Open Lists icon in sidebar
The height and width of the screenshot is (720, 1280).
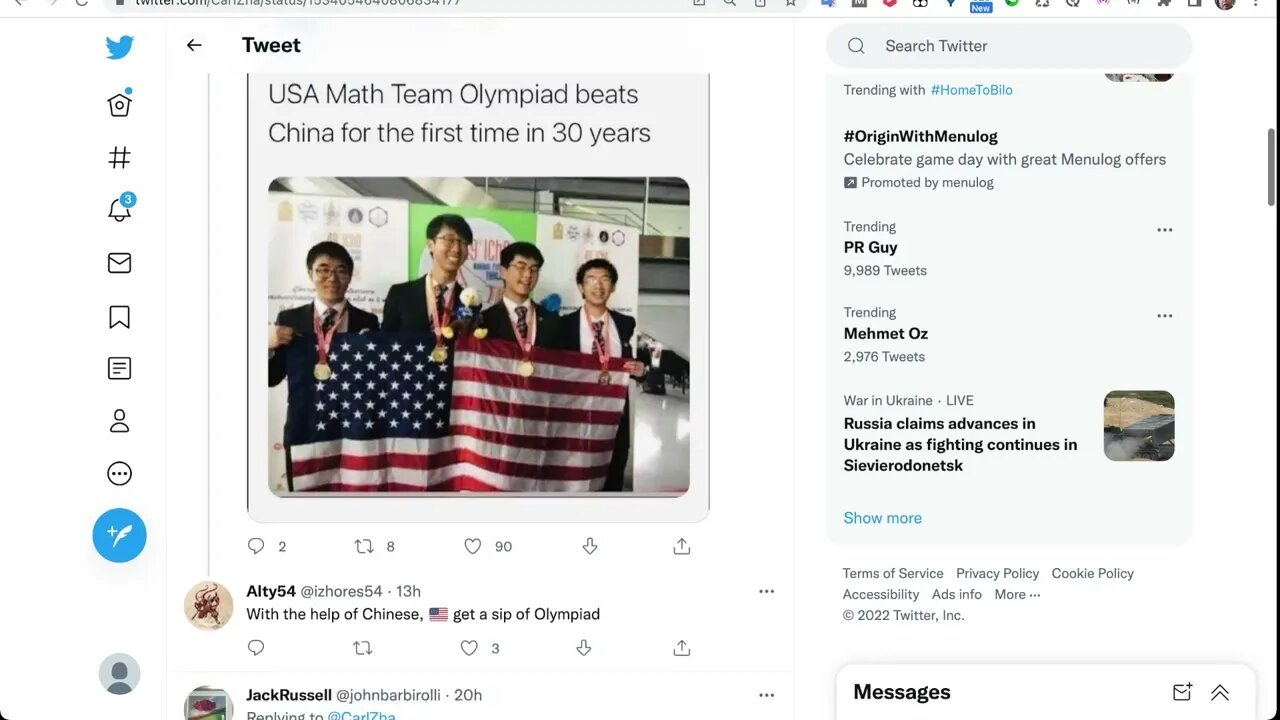click(x=119, y=368)
